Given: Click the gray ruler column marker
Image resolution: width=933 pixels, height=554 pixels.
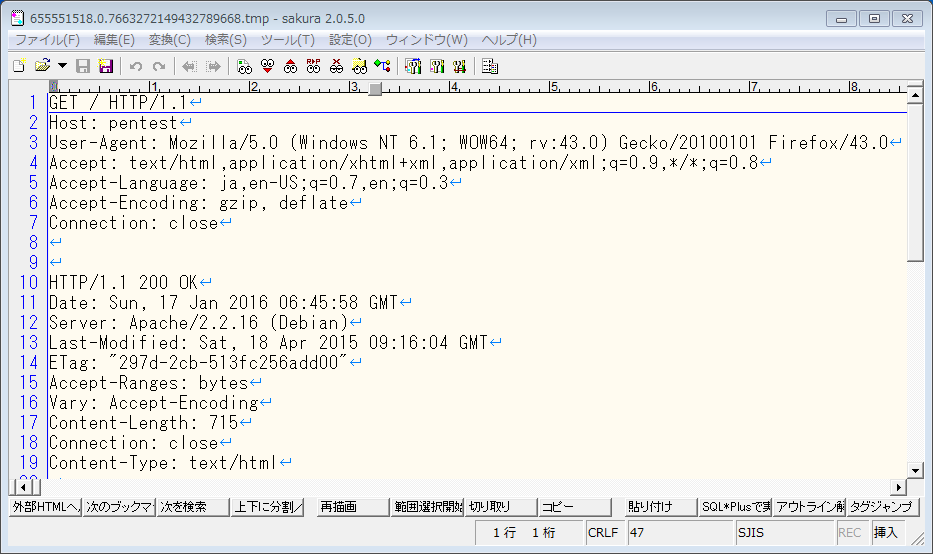Looking at the screenshot, I should (x=375, y=88).
